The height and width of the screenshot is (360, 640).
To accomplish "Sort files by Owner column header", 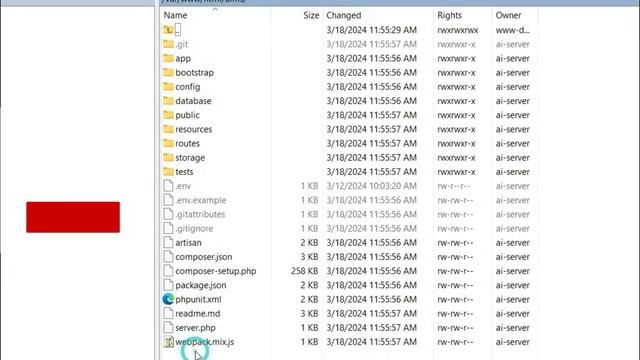I will pyautogui.click(x=508, y=16).
